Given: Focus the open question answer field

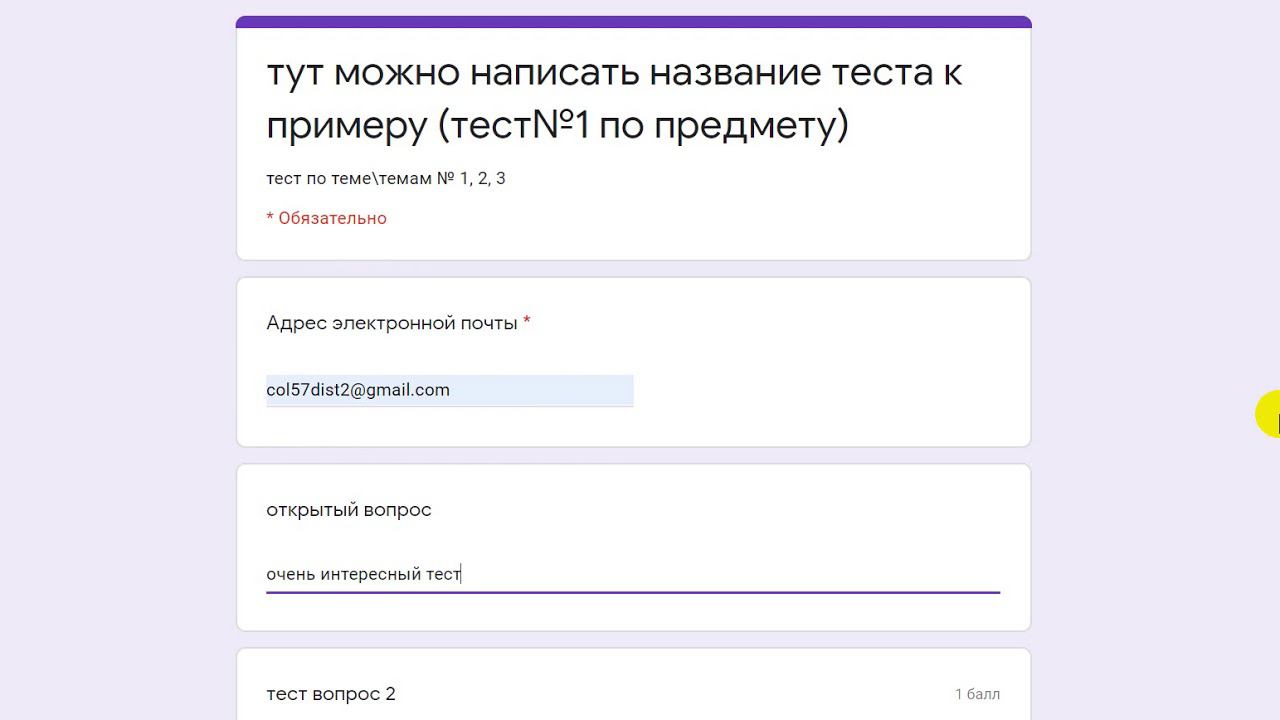Looking at the screenshot, I should tap(632, 574).
